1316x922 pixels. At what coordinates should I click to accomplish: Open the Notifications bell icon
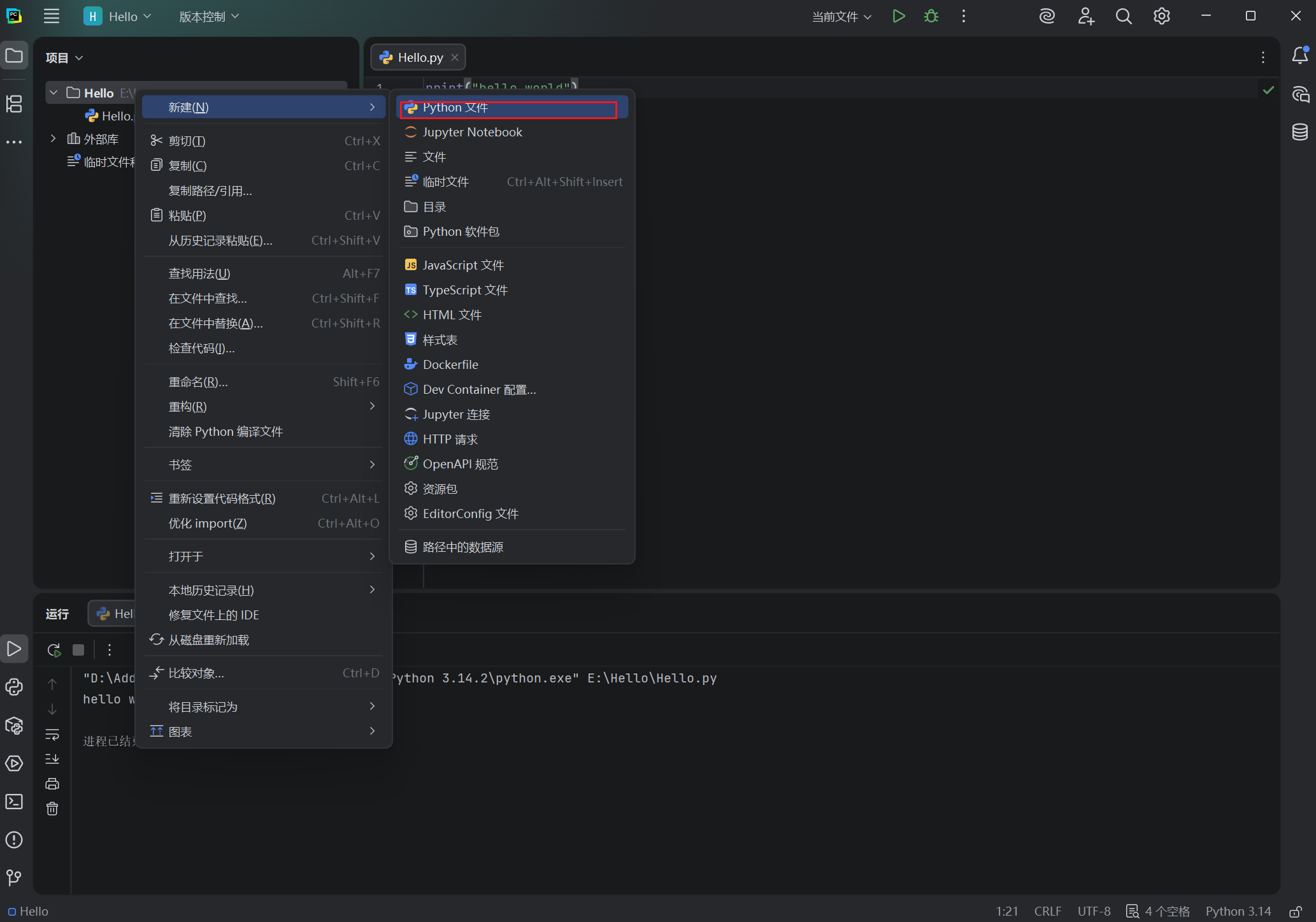pos(1299,56)
